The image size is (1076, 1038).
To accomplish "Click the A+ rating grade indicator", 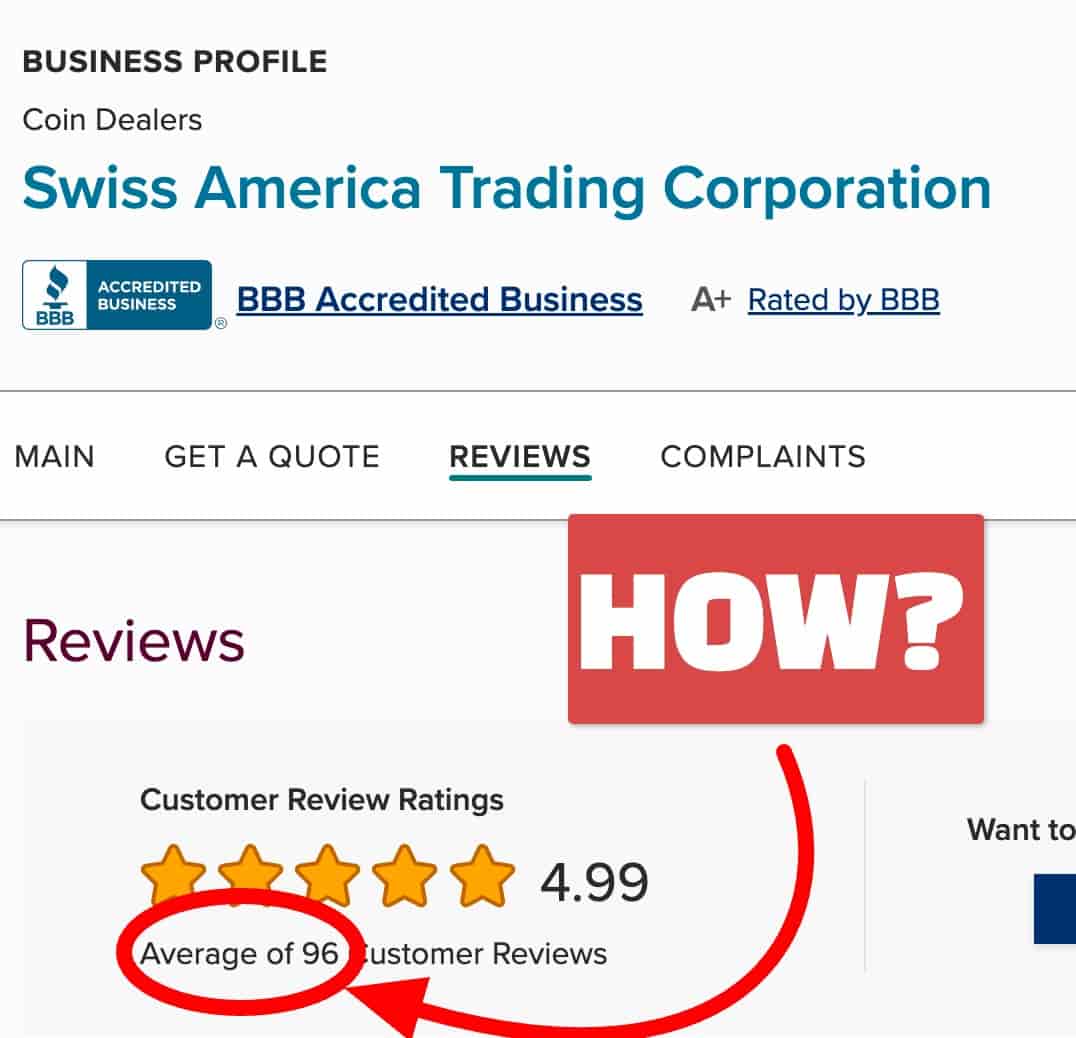I will click(712, 299).
